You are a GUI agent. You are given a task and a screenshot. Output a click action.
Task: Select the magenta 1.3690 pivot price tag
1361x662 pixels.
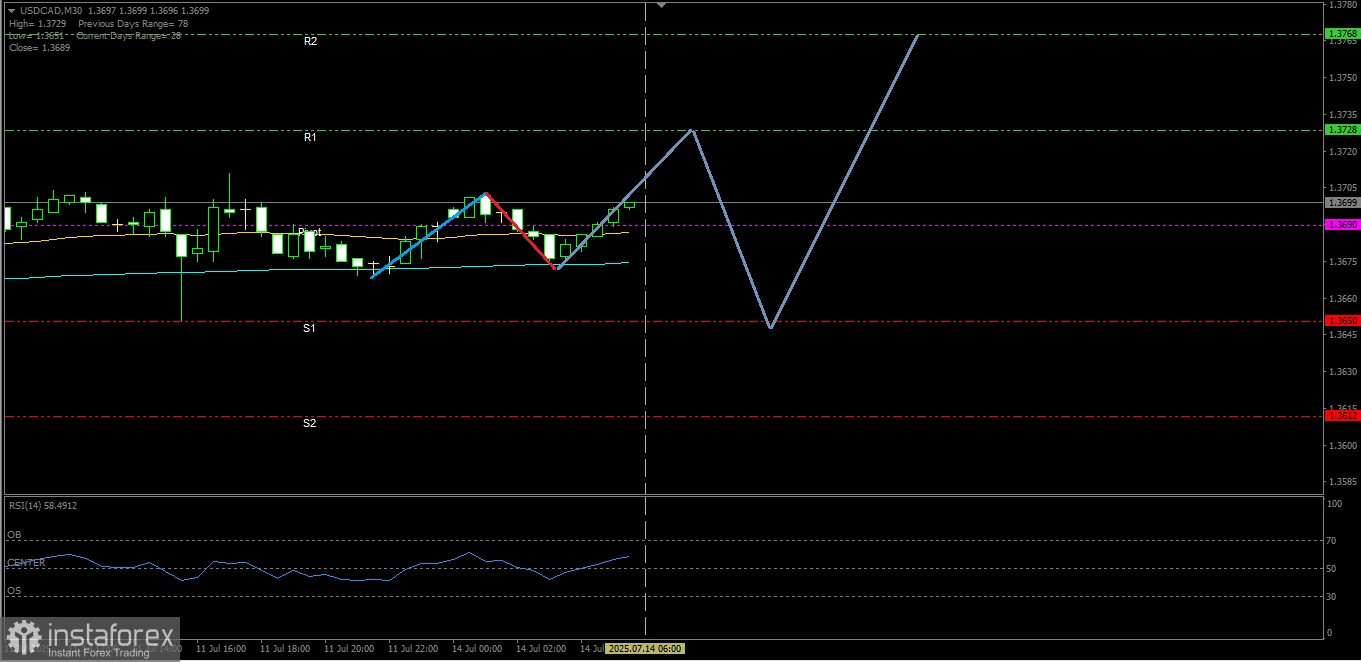[1342, 225]
